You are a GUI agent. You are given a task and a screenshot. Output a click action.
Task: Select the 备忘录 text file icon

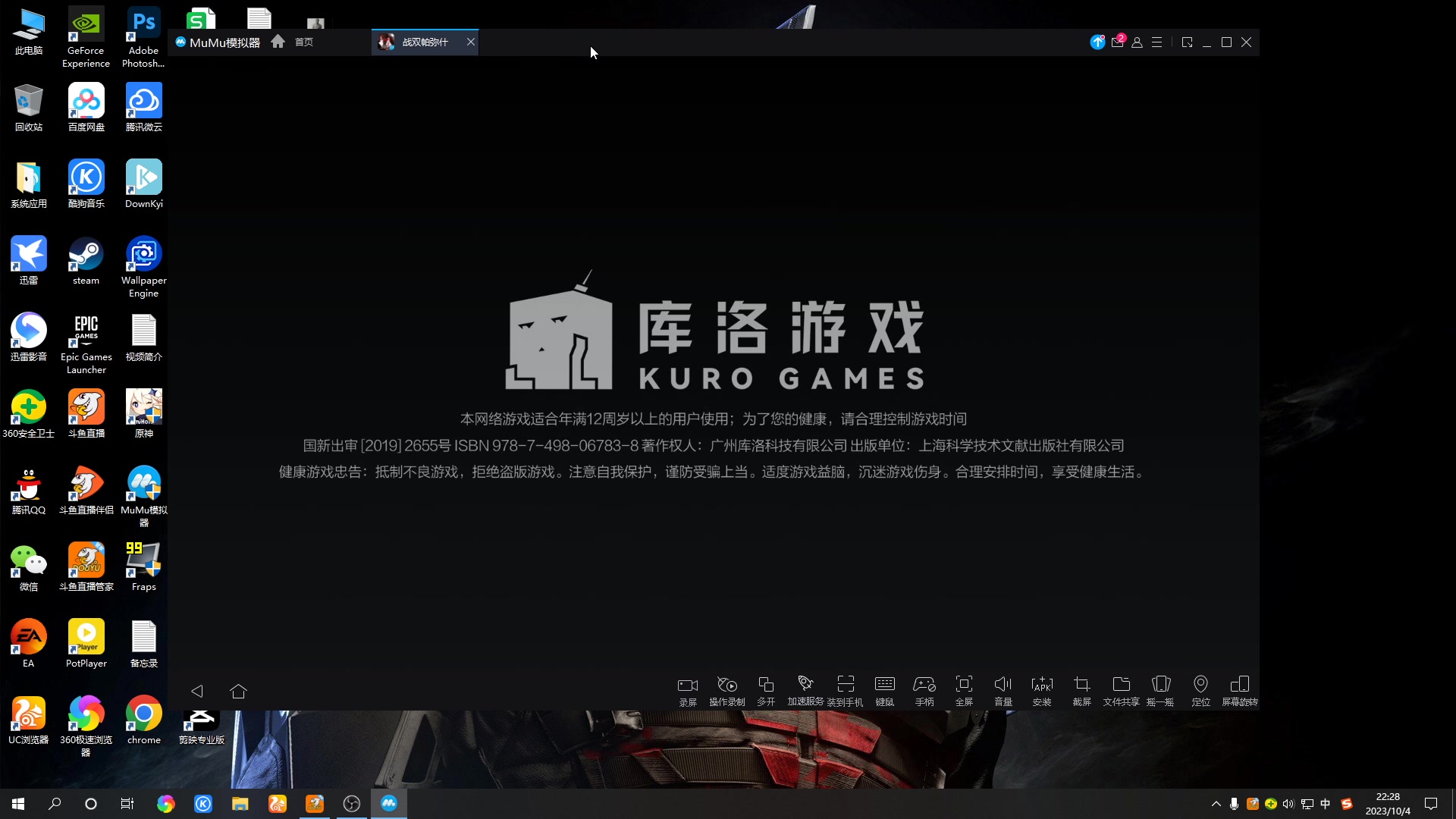(143, 644)
